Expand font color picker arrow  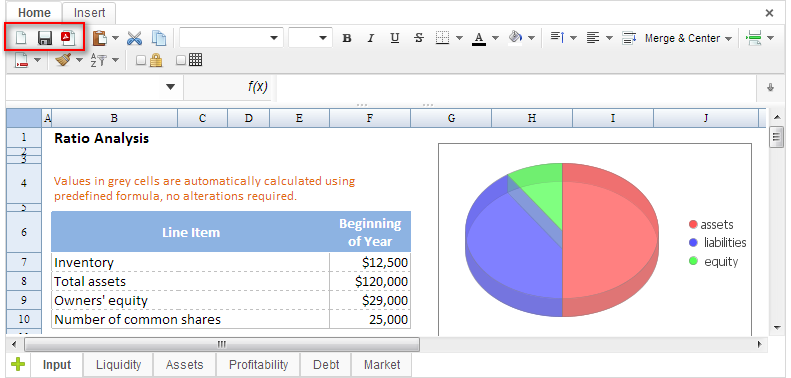(x=495, y=38)
